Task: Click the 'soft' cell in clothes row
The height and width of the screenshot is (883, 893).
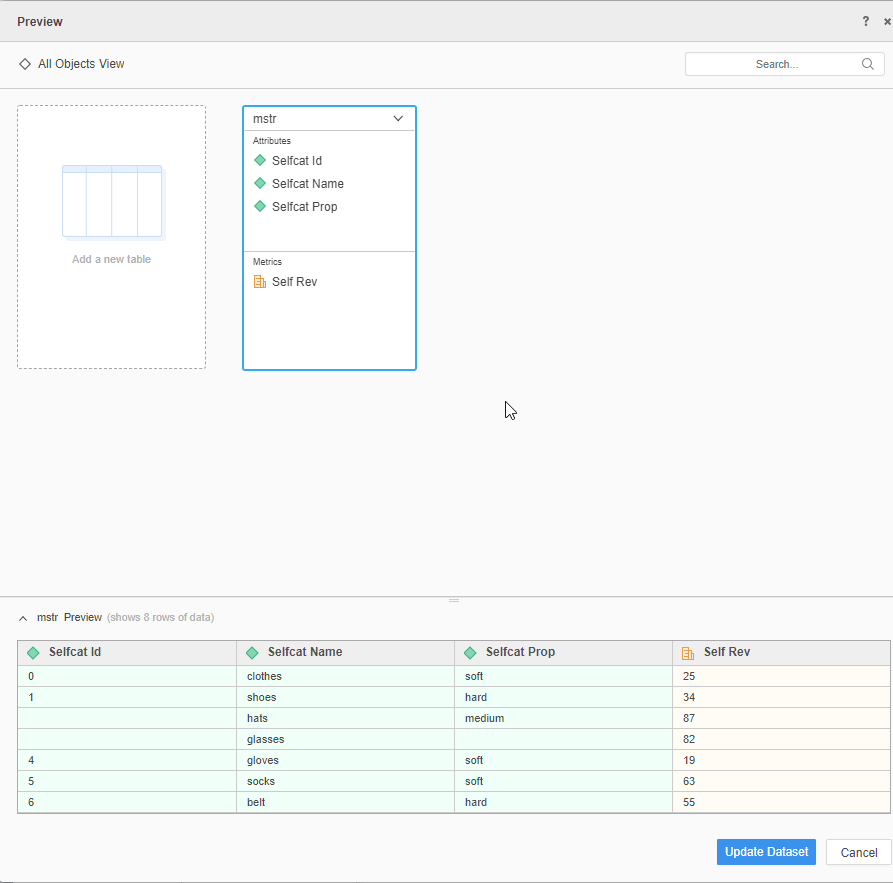Action: coord(564,676)
